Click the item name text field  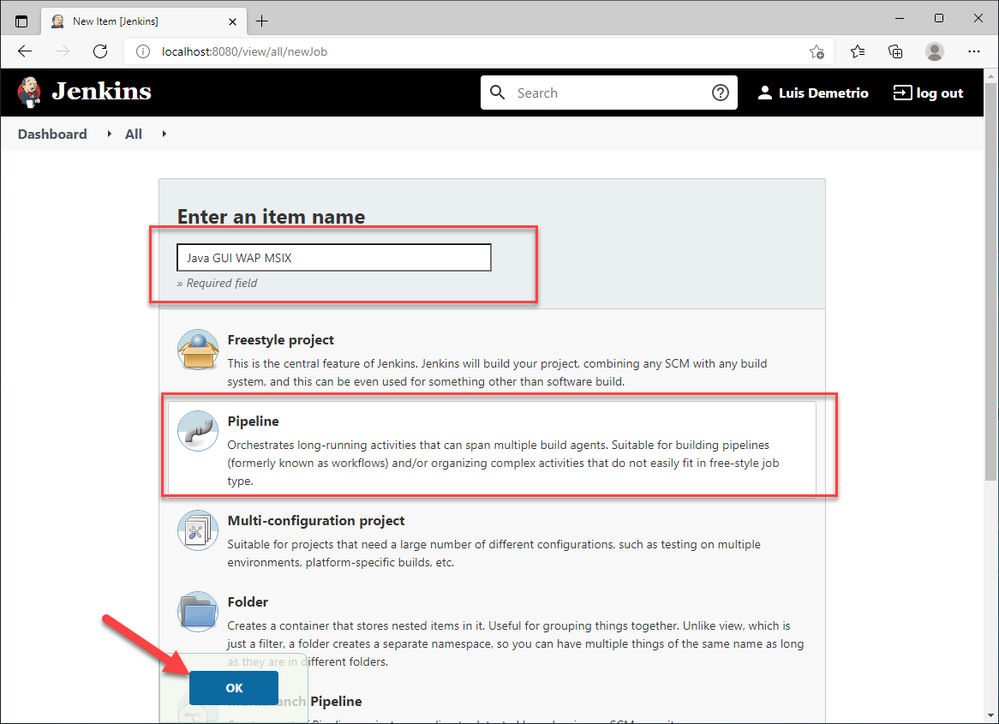click(334, 257)
